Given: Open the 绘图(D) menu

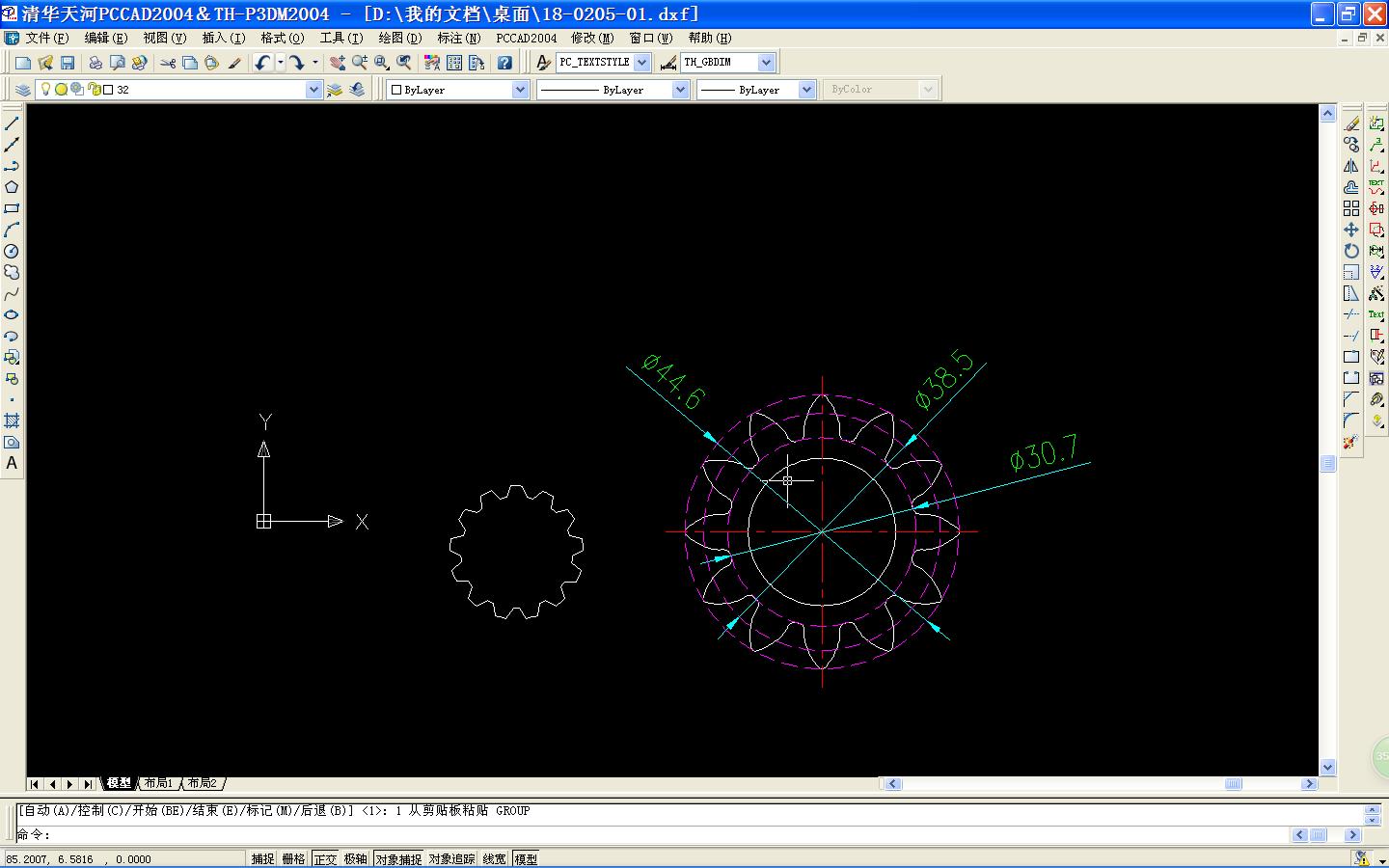Looking at the screenshot, I should [400, 39].
